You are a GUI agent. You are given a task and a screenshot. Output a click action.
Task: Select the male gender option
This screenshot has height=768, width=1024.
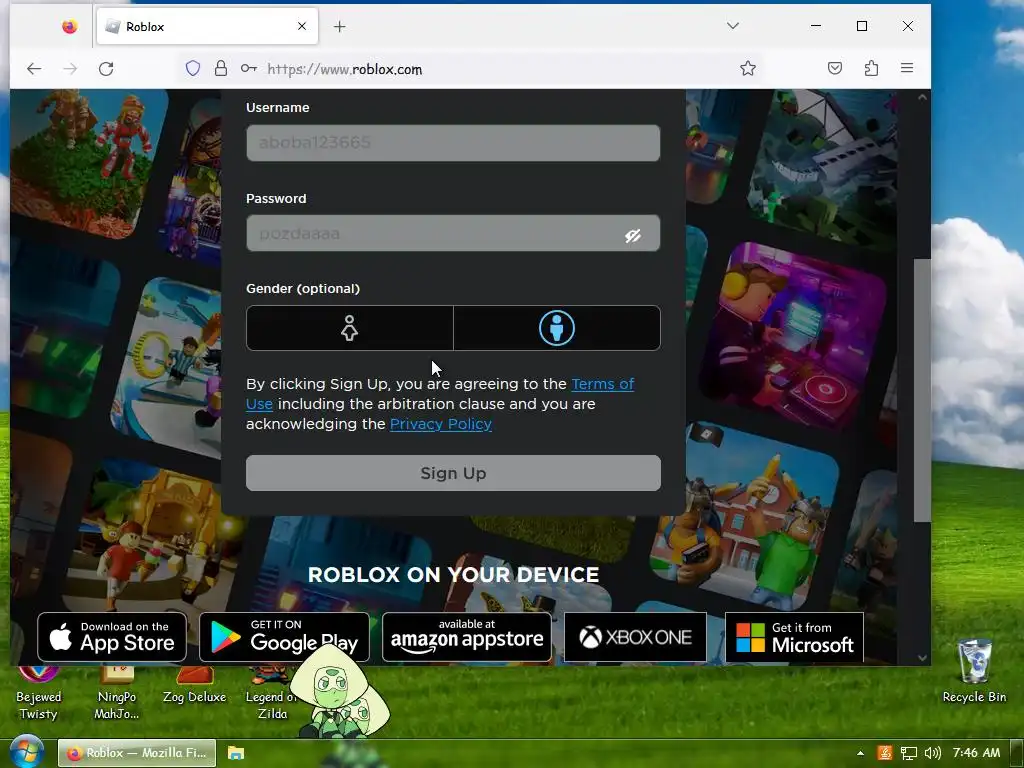(556, 328)
